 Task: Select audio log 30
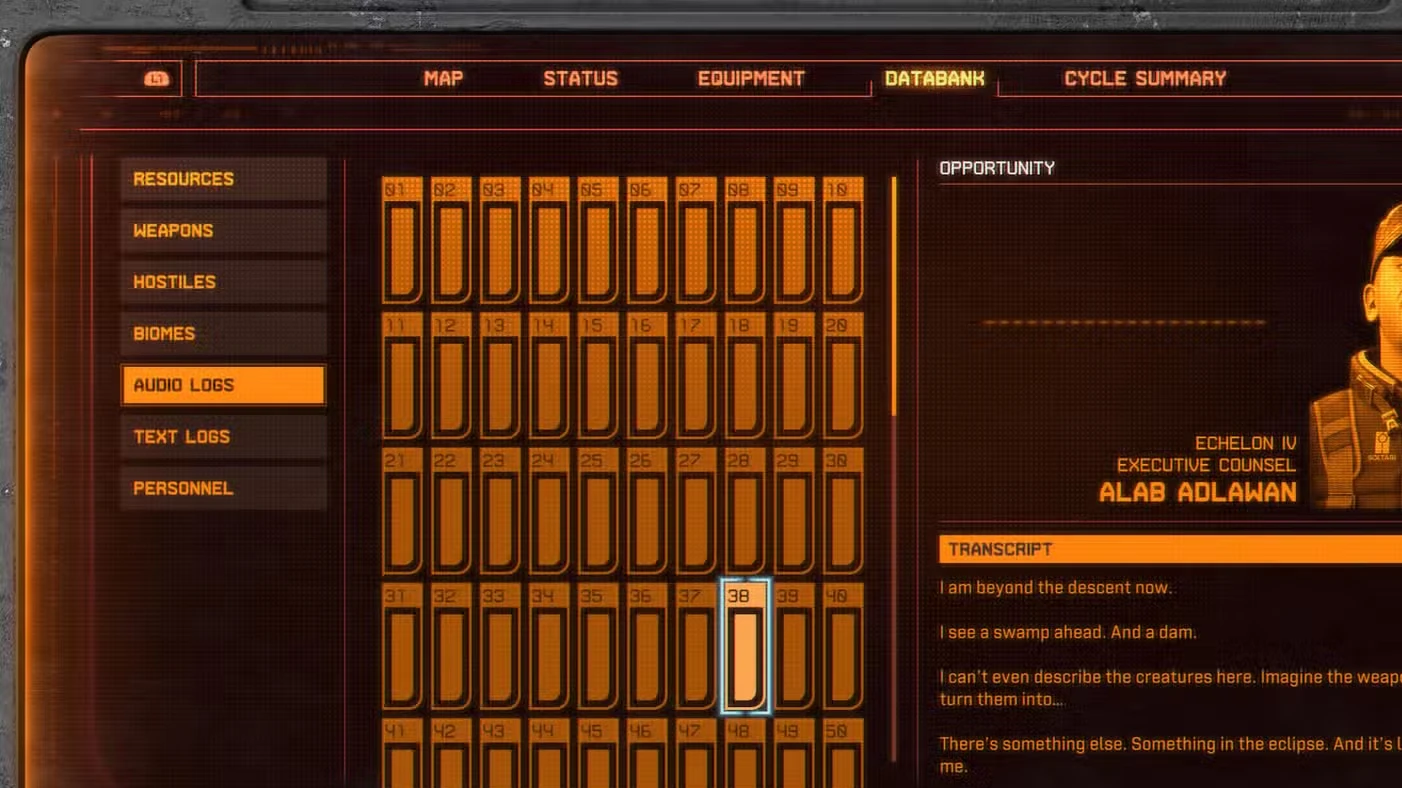tap(843, 511)
